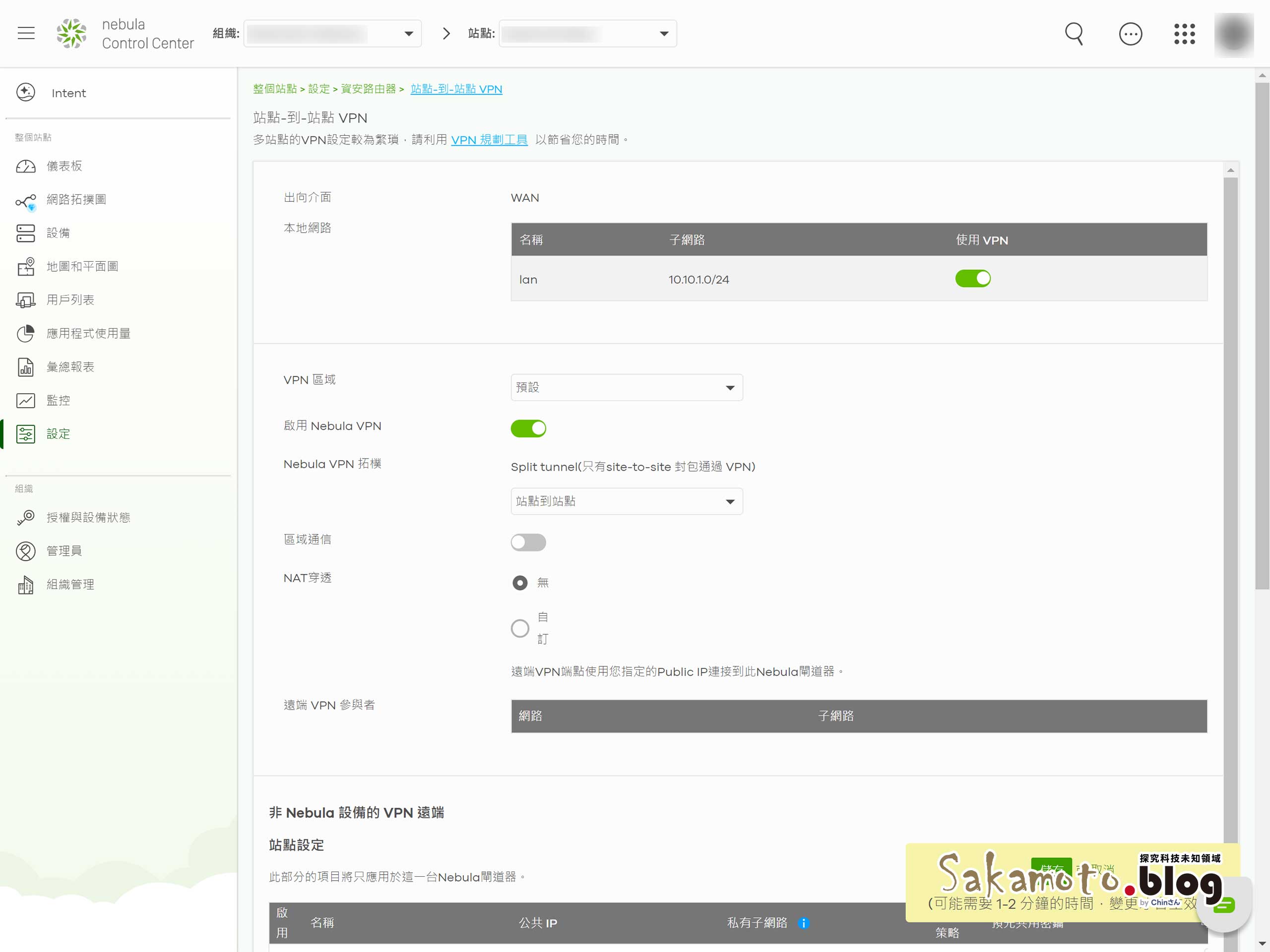This screenshot has height=952, width=1270.
Task: Select NAT穿透 無 radio button
Action: point(520,583)
